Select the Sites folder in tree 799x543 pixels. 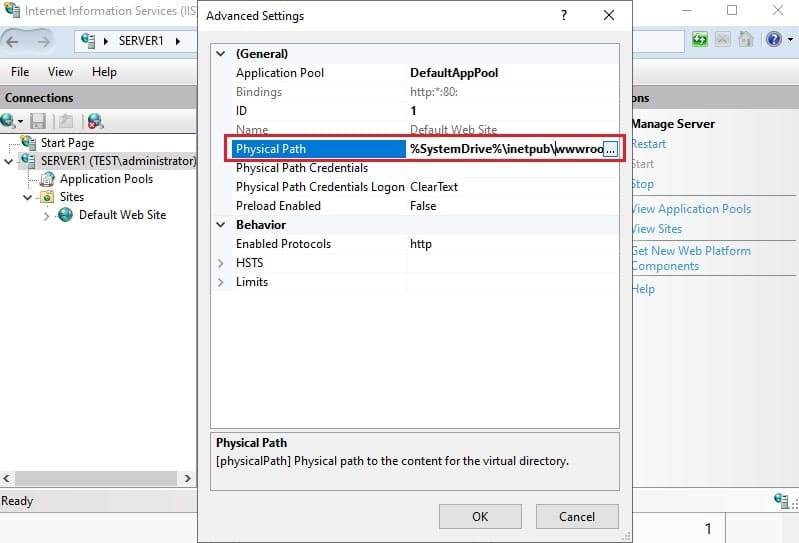coord(71,197)
